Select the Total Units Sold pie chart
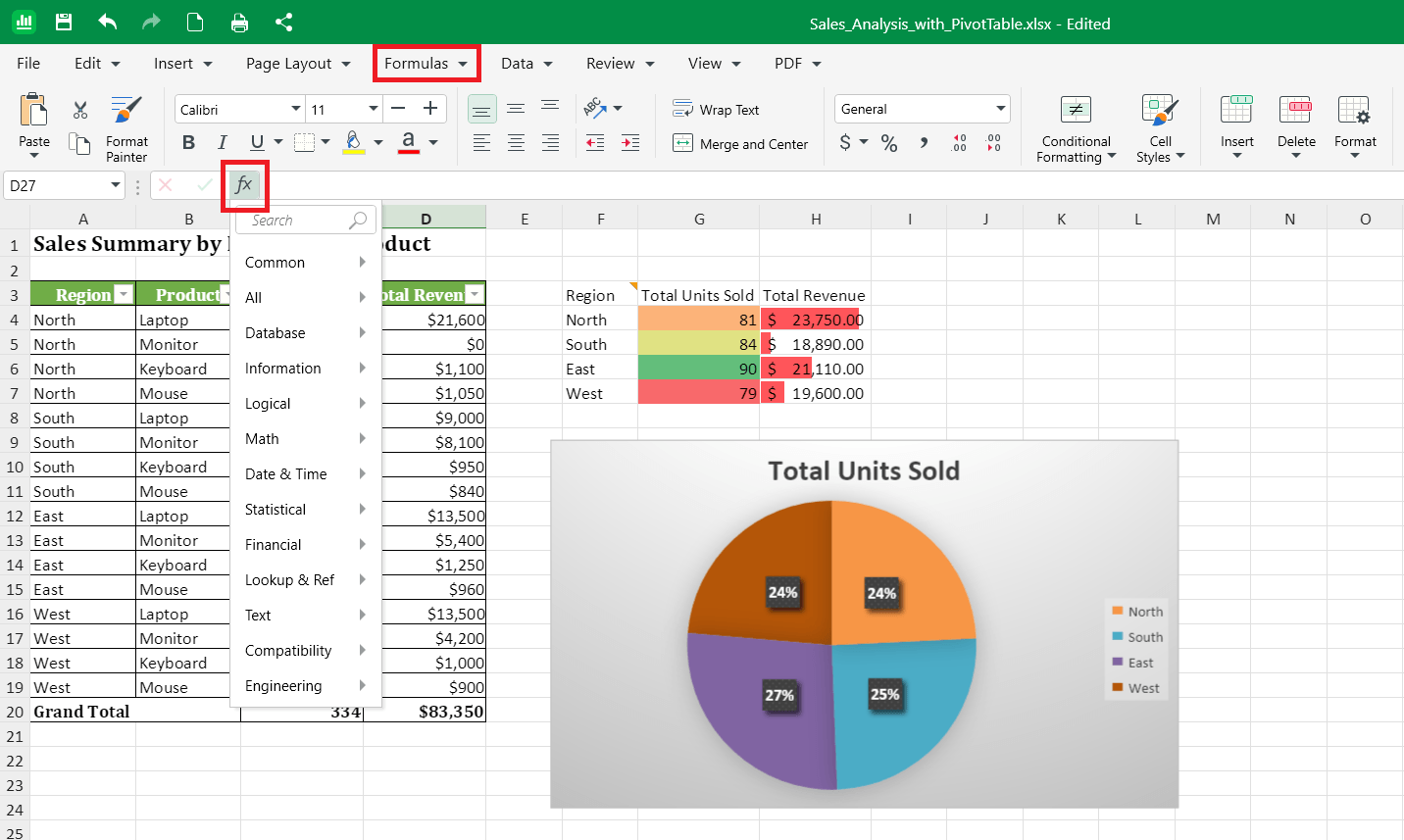Screen dimensions: 1404x840 tap(864, 624)
